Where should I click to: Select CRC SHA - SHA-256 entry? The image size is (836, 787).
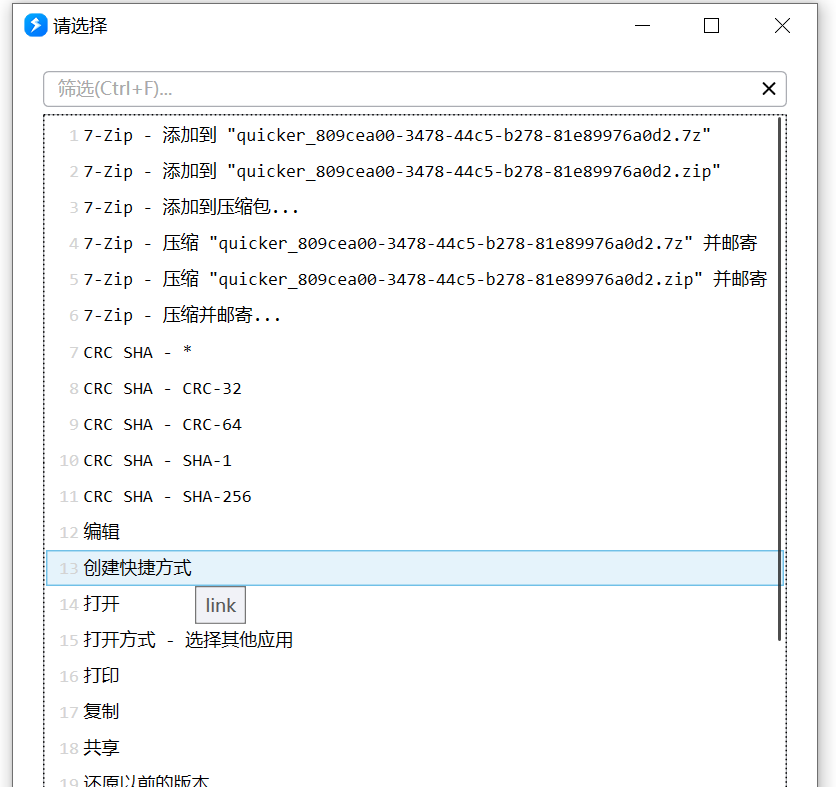tap(414, 496)
